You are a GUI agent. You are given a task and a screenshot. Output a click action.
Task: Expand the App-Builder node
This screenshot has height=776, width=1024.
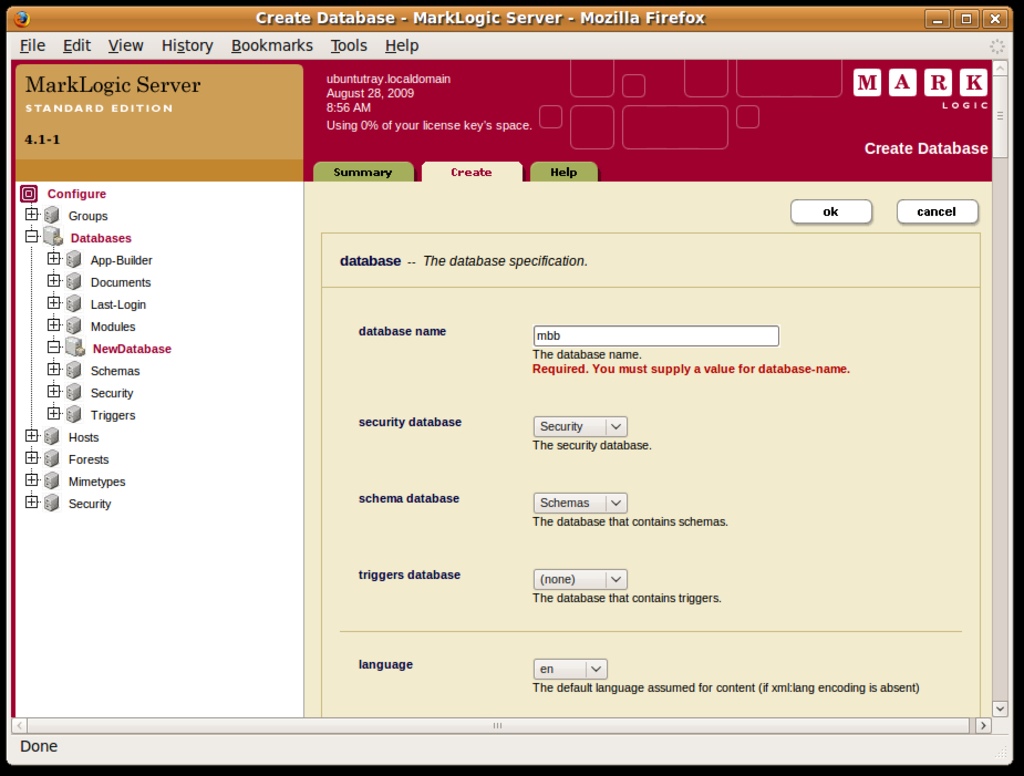point(54,259)
